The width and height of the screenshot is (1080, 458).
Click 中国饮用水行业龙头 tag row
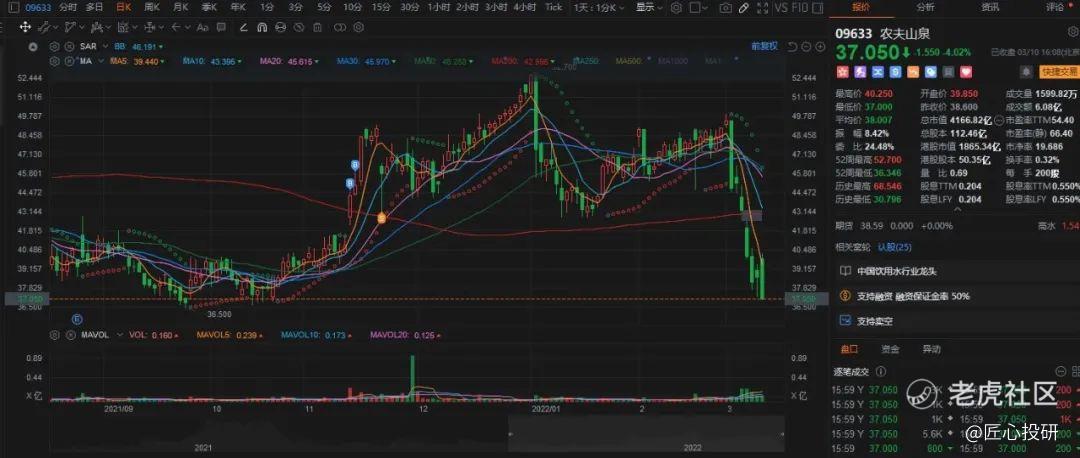957,271
